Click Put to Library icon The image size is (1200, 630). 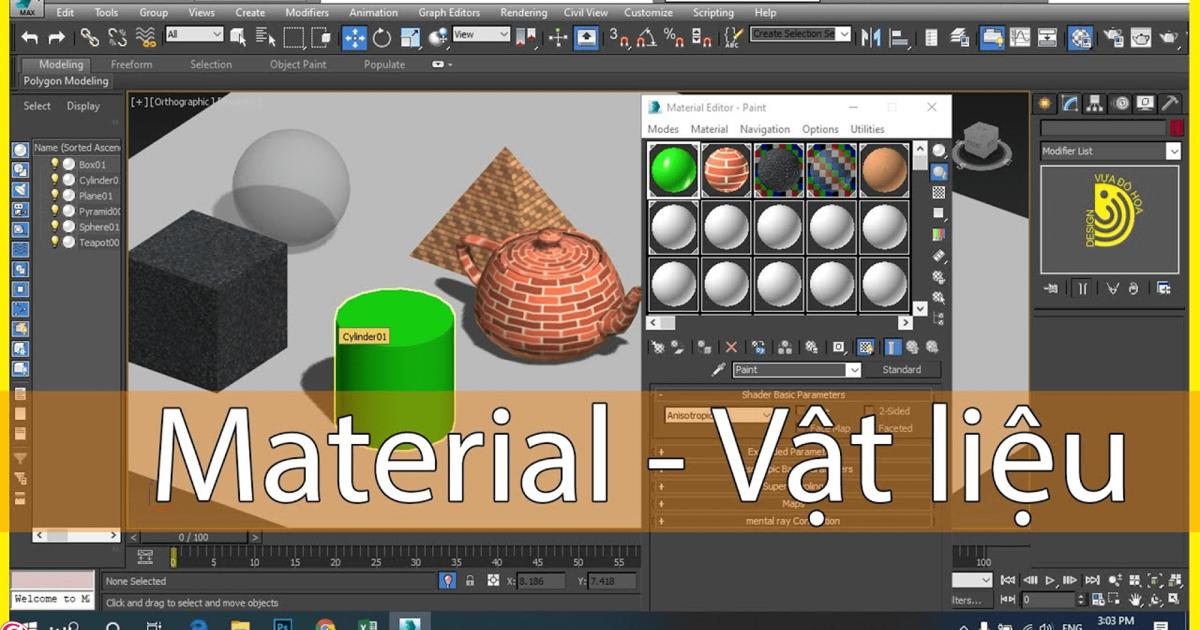811,347
